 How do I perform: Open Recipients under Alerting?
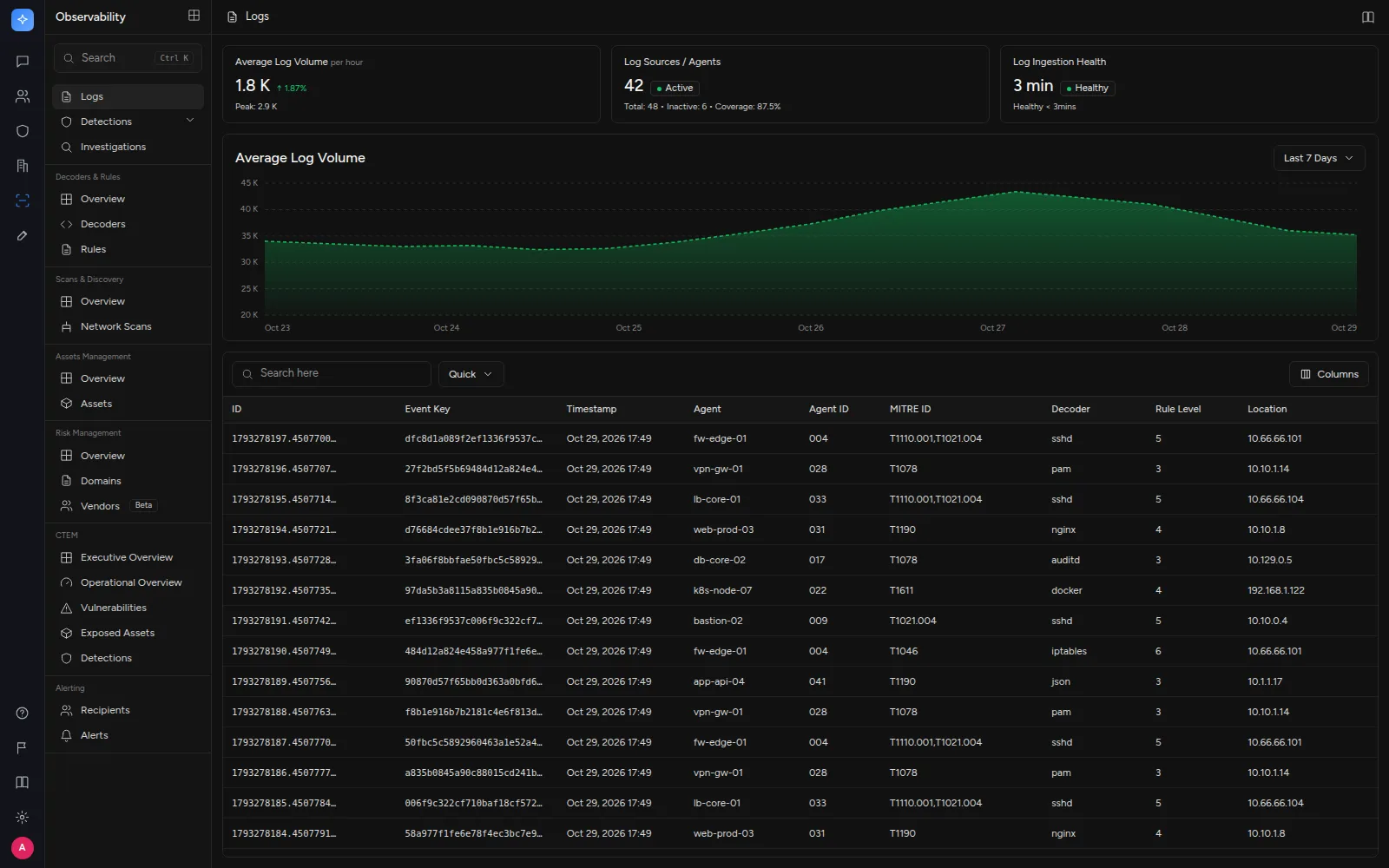click(x=128, y=710)
